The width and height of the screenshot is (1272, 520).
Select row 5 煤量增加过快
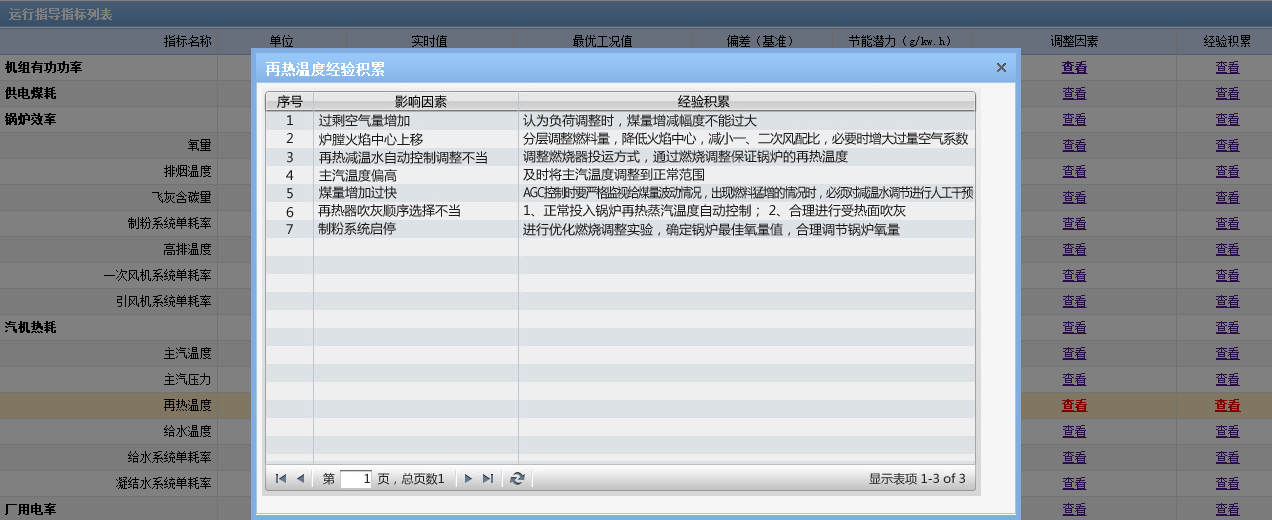[416, 193]
